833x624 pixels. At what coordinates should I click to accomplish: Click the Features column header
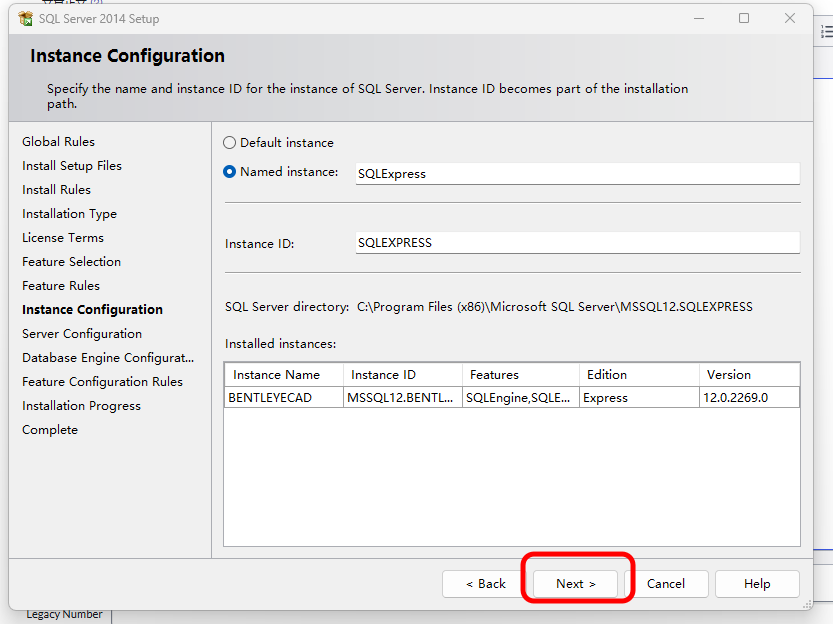519,375
